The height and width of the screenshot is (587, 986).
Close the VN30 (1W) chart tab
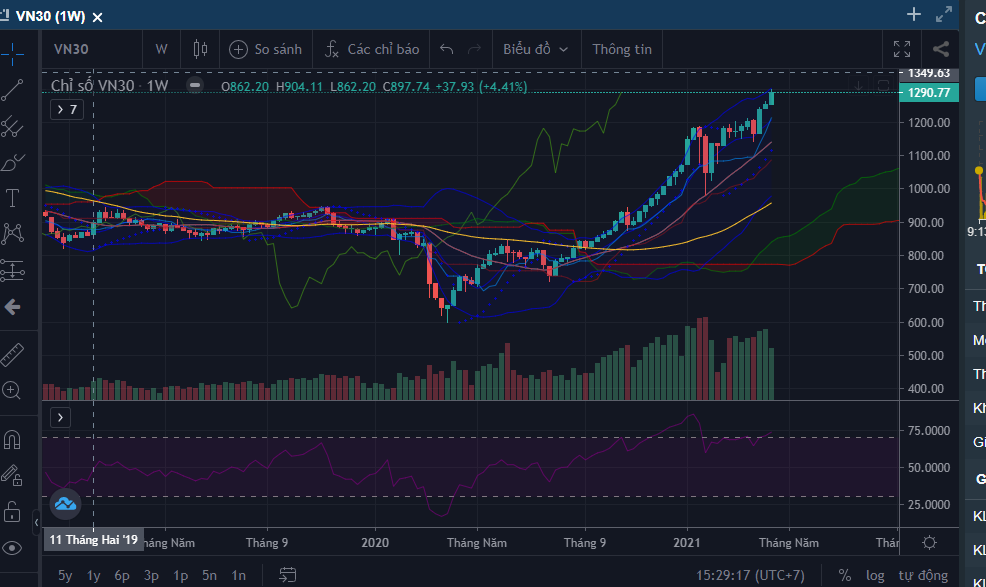pyautogui.click(x=98, y=17)
